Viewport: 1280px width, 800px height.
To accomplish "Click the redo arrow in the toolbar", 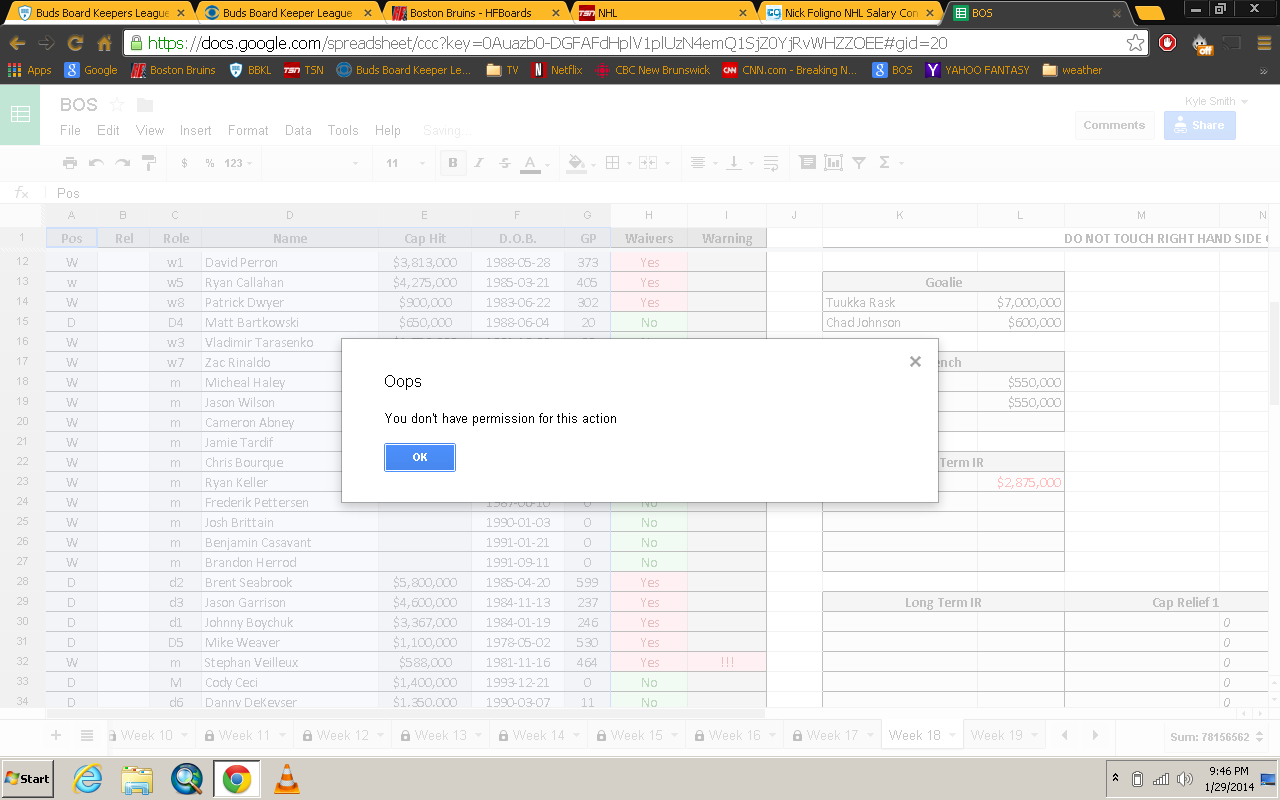I will [x=122, y=163].
